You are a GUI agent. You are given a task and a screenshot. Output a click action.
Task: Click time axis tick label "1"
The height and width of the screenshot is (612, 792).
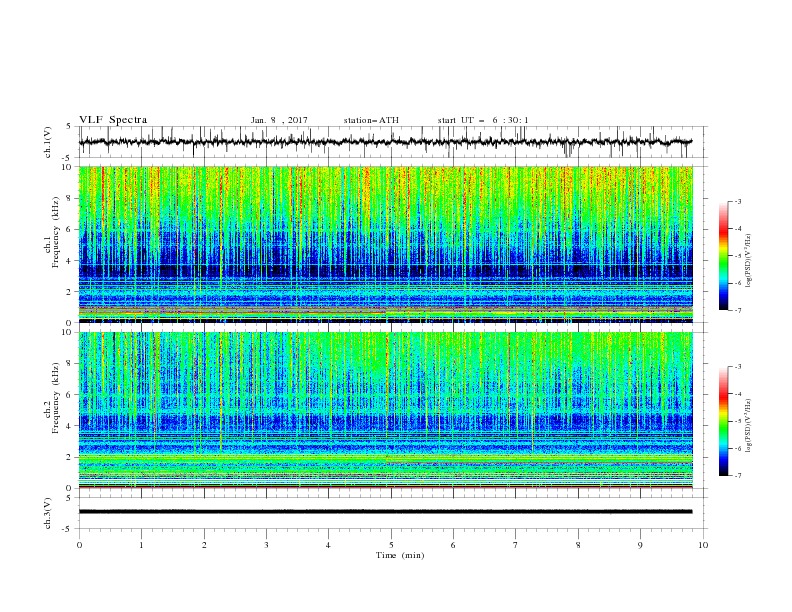pyautogui.click(x=141, y=545)
